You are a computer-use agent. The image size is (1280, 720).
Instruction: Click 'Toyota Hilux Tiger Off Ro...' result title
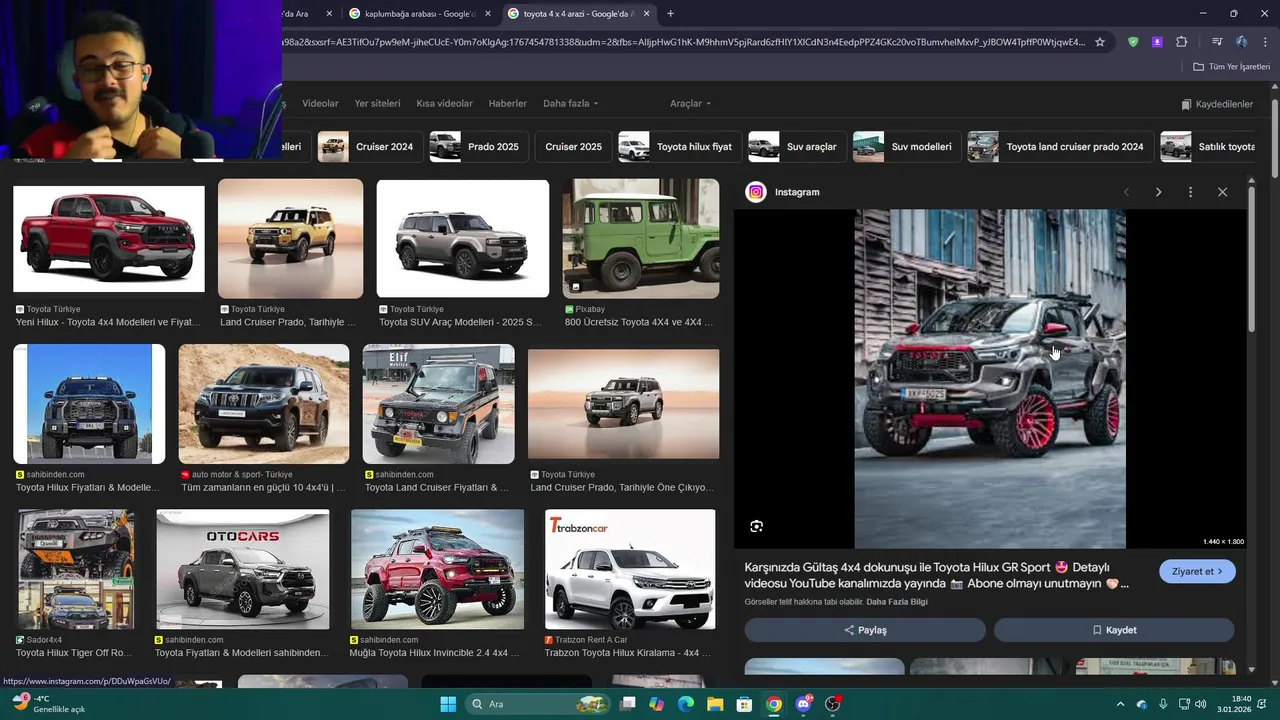74,653
